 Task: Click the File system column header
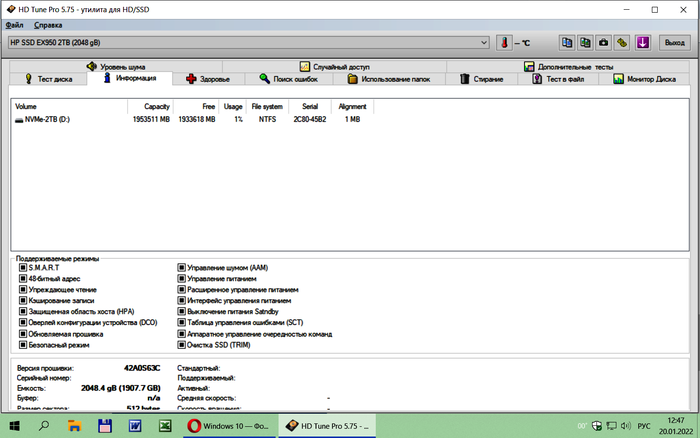coord(267,106)
